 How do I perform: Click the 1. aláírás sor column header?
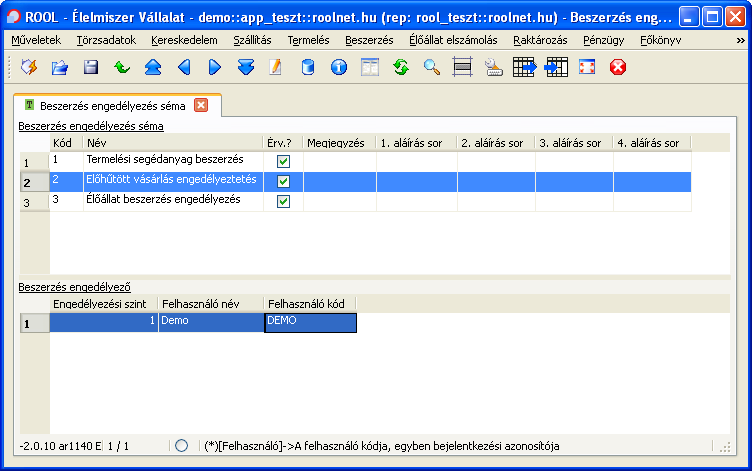pyautogui.click(x=416, y=143)
